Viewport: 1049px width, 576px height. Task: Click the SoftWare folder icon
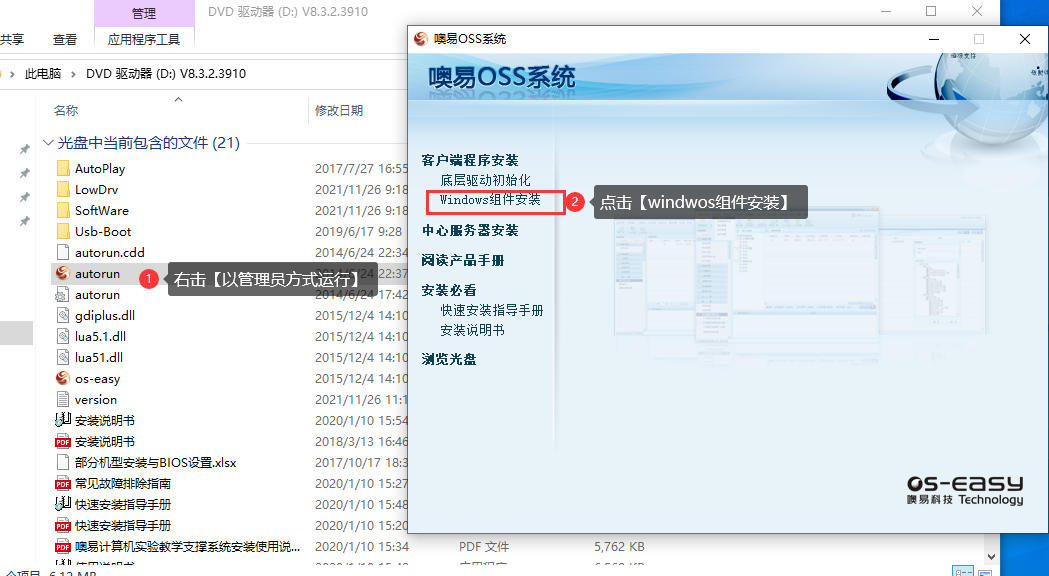tap(62, 210)
